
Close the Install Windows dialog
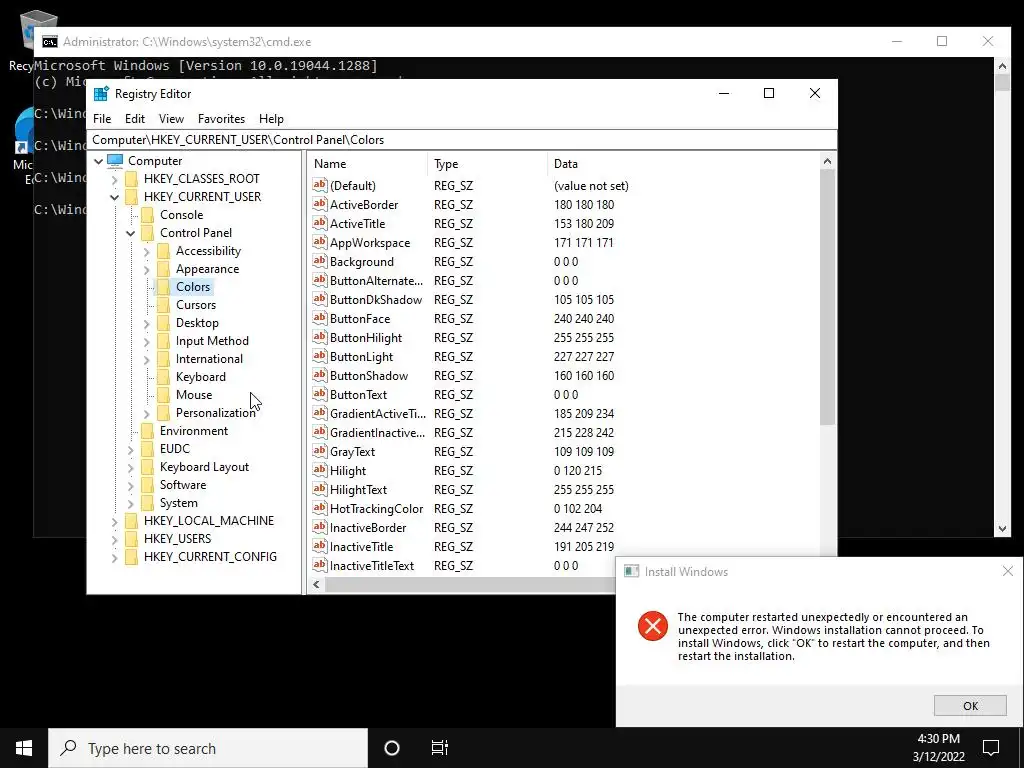pos(1008,571)
